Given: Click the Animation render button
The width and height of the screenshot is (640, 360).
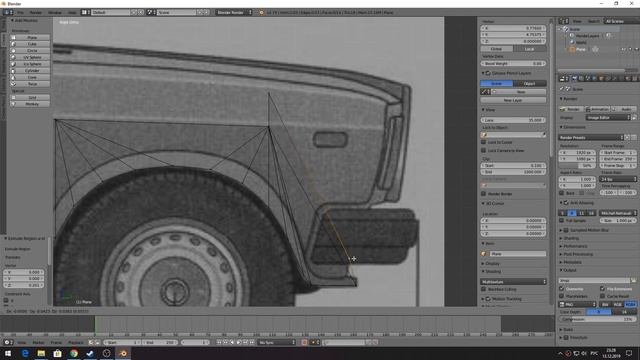Looking at the screenshot, I should pos(597,109).
